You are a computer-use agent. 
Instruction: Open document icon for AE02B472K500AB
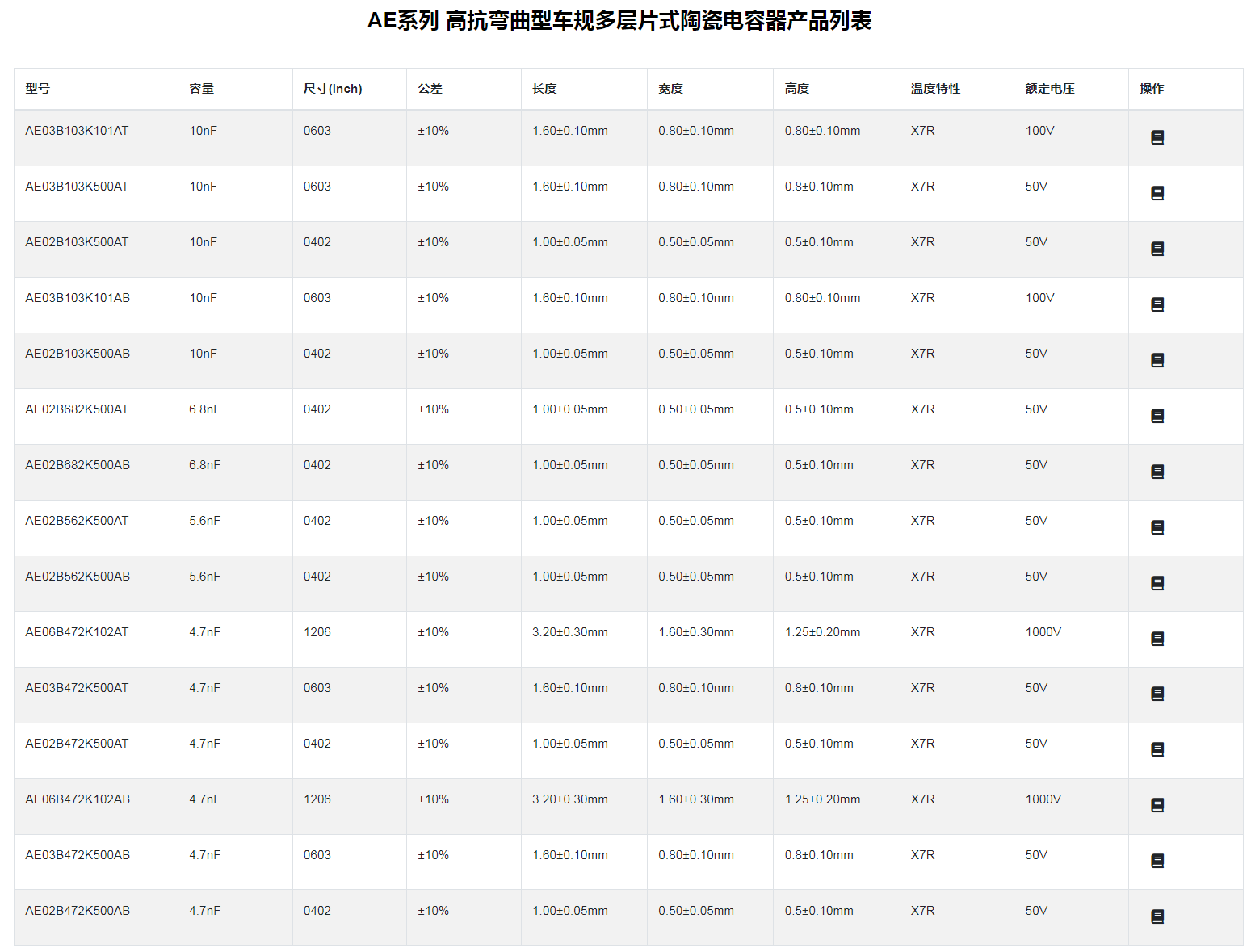(x=1157, y=916)
